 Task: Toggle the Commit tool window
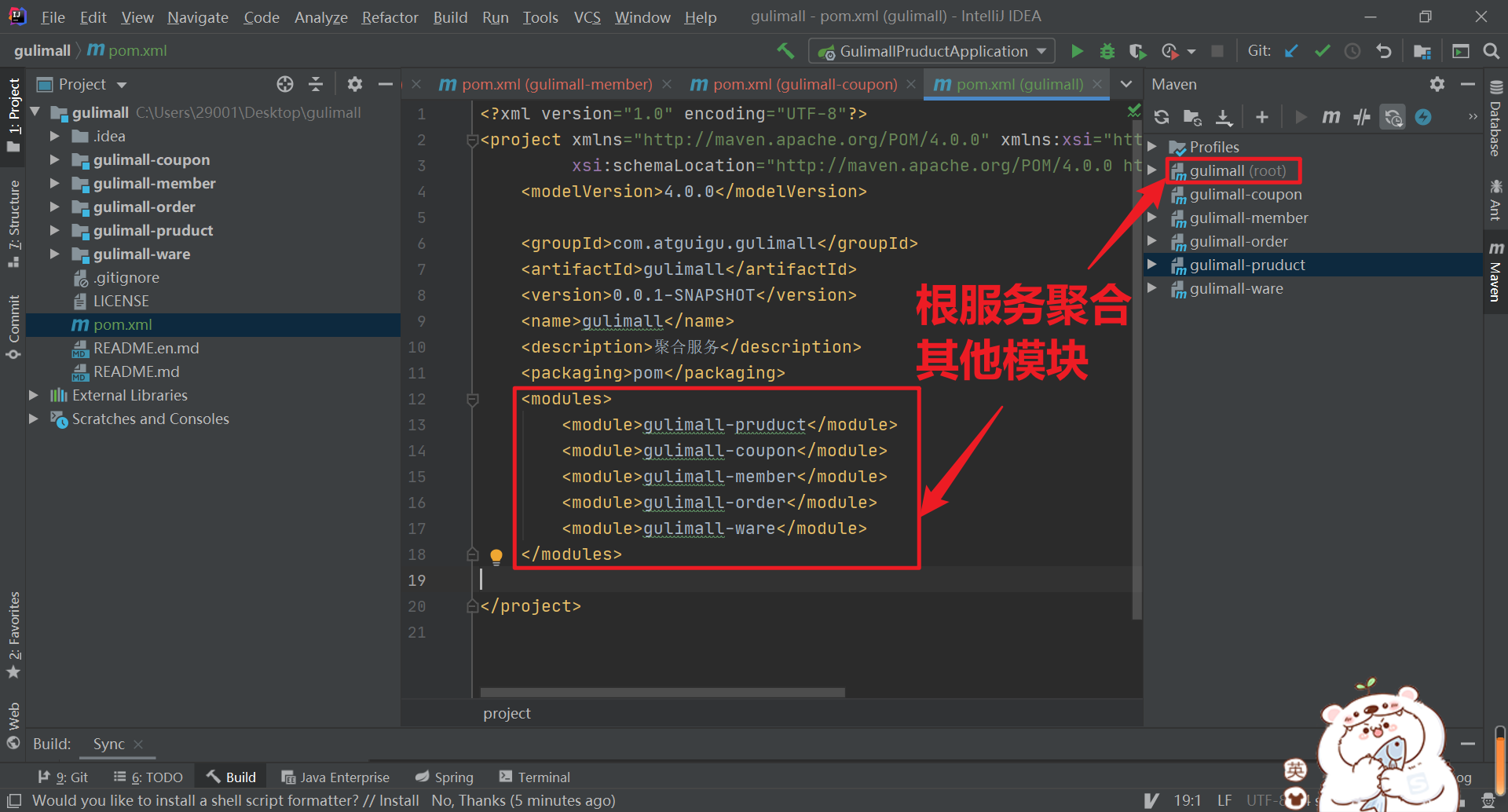(x=13, y=327)
